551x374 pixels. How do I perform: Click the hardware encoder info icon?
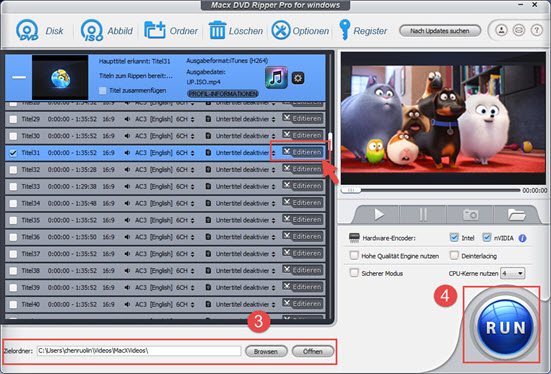523,238
